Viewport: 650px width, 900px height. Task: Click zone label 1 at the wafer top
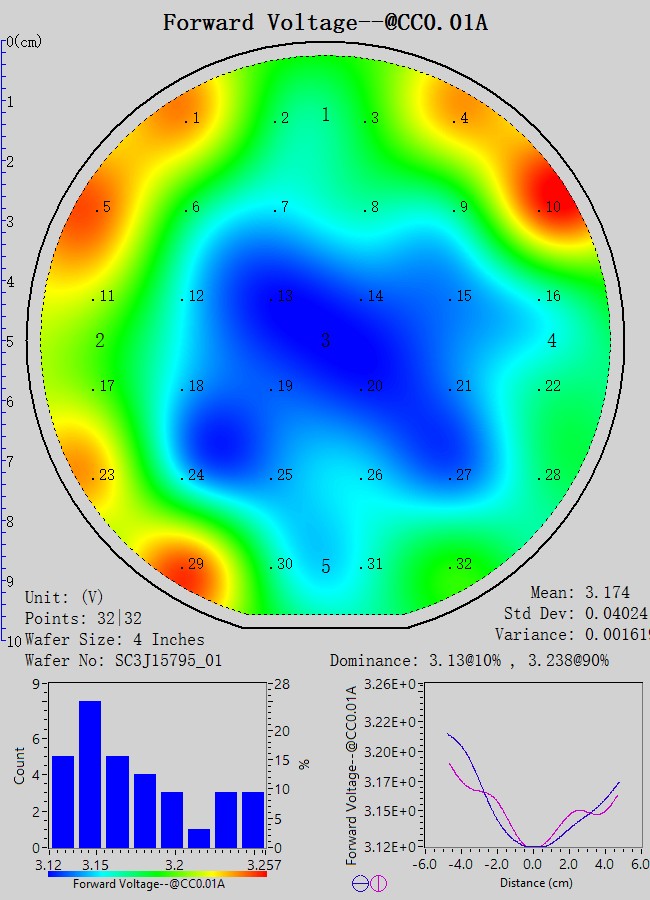pyautogui.click(x=325, y=115)
